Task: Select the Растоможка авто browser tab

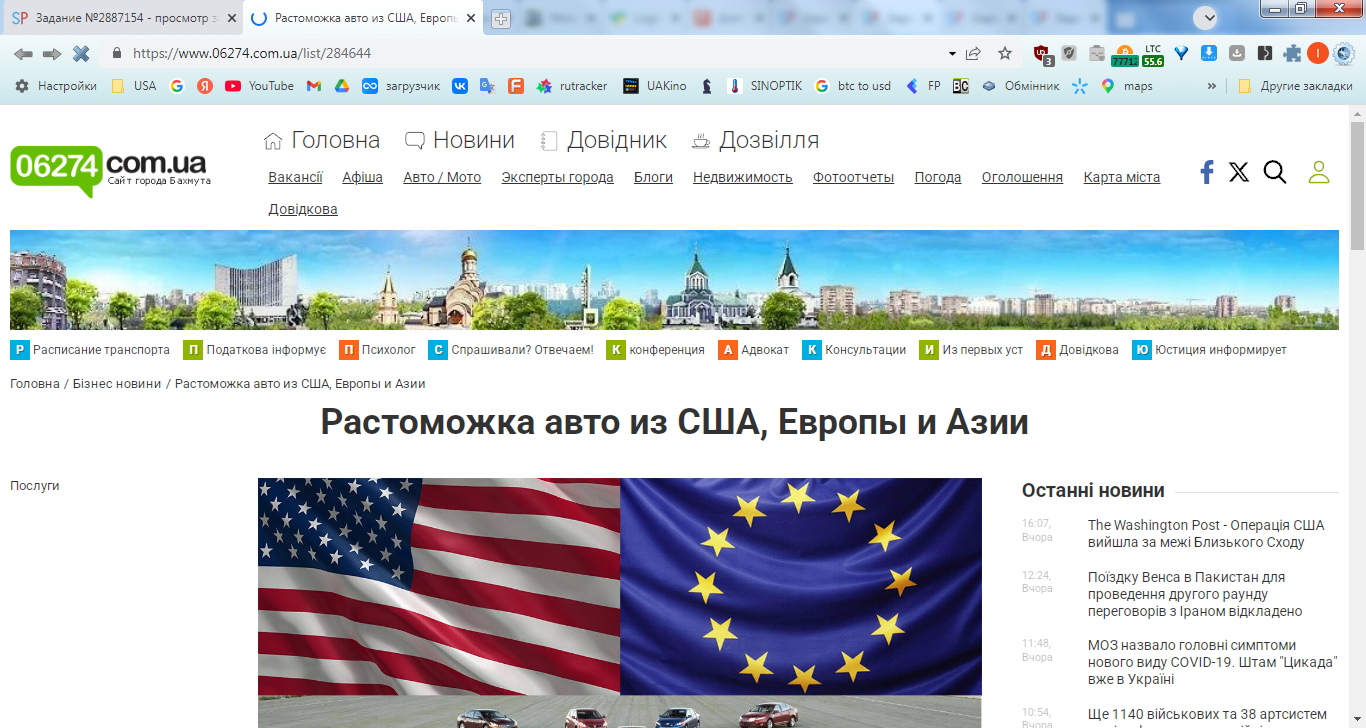Action: (x=365, y=18)
